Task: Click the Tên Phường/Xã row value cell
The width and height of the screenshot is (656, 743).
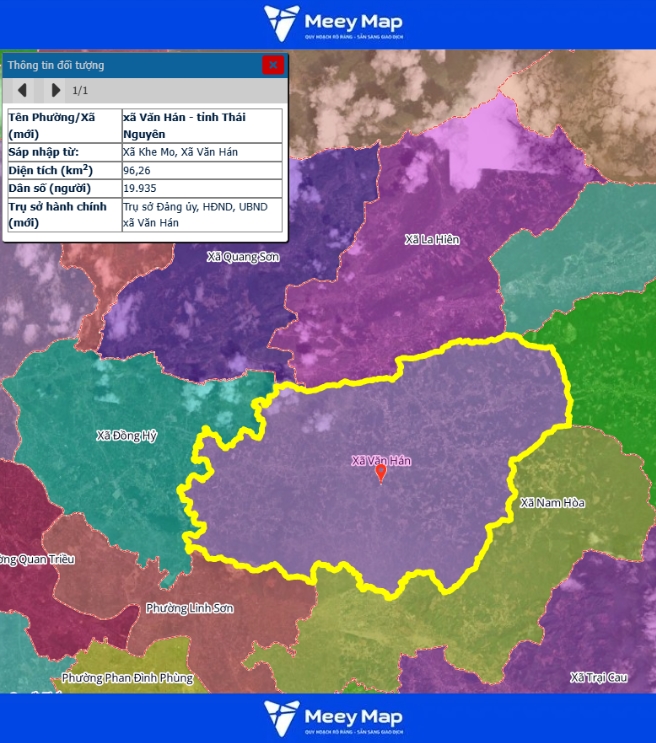Action: [200, 125]
